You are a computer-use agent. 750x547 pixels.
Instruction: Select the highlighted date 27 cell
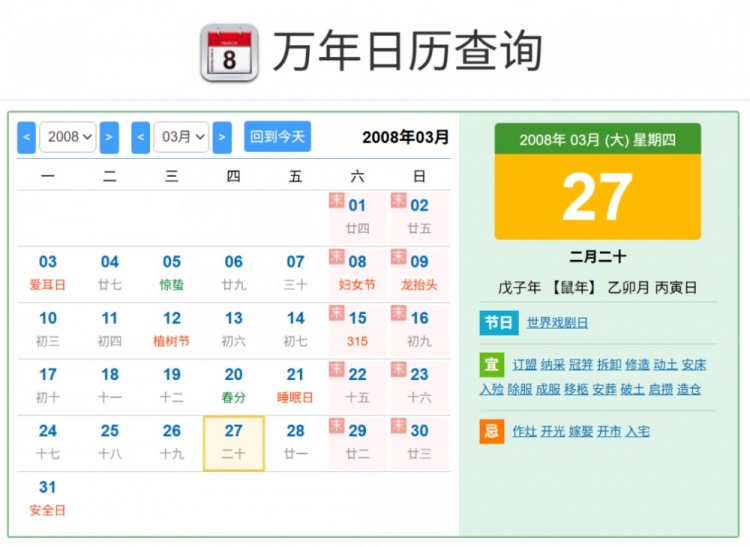coord(233,442)
